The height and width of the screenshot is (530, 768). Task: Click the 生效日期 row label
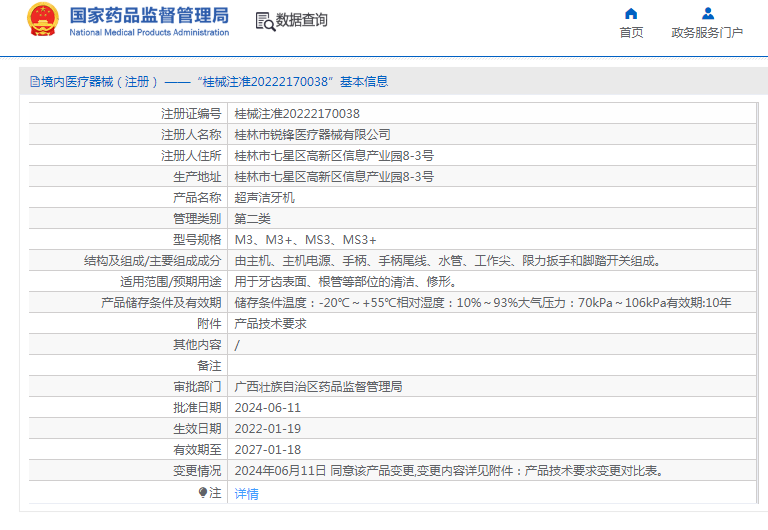(197, 429)
